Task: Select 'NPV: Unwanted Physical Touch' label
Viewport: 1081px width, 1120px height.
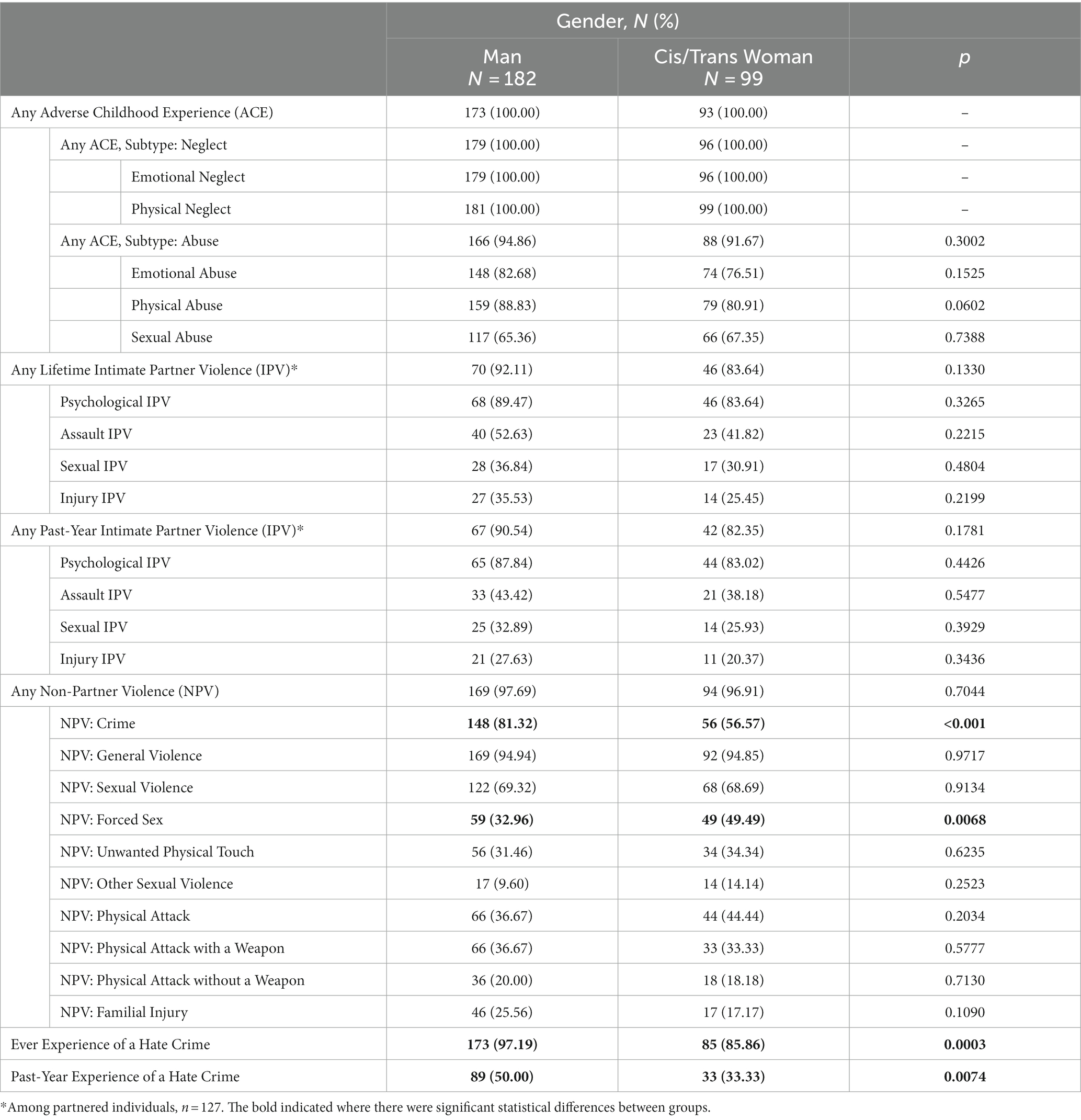Action: (157, 852)
